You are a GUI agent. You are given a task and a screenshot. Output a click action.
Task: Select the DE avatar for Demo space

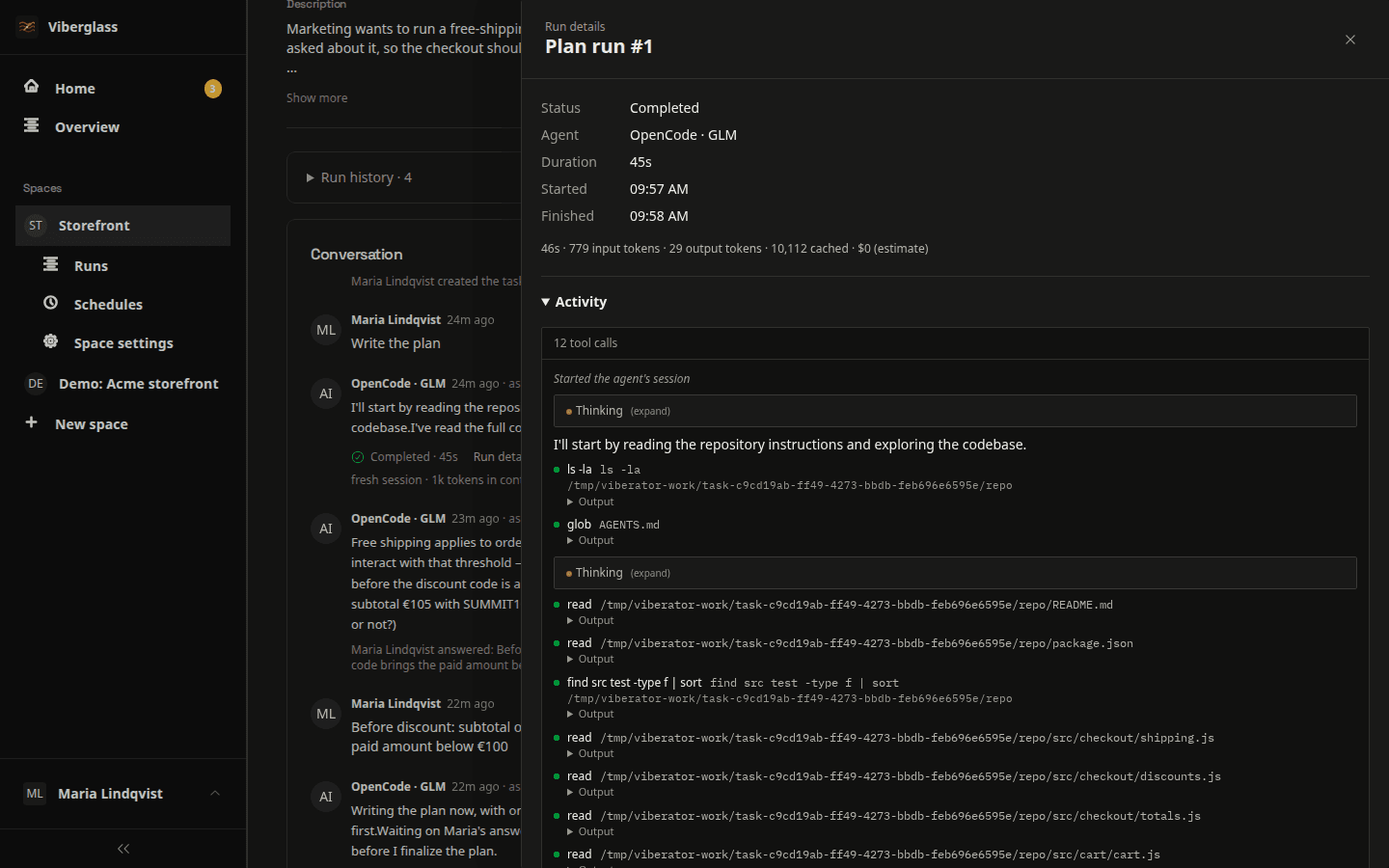(x=36, y=384)
